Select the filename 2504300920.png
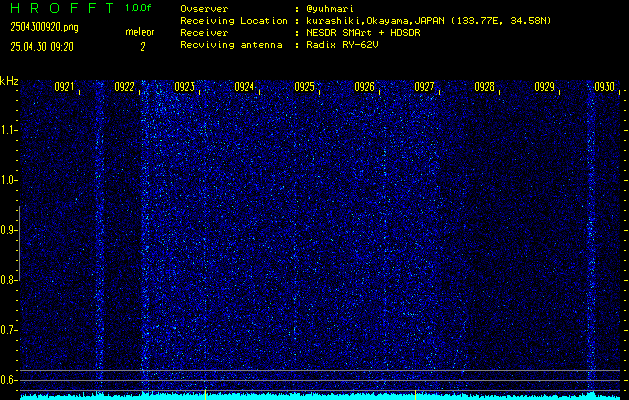 click(44, 28)
